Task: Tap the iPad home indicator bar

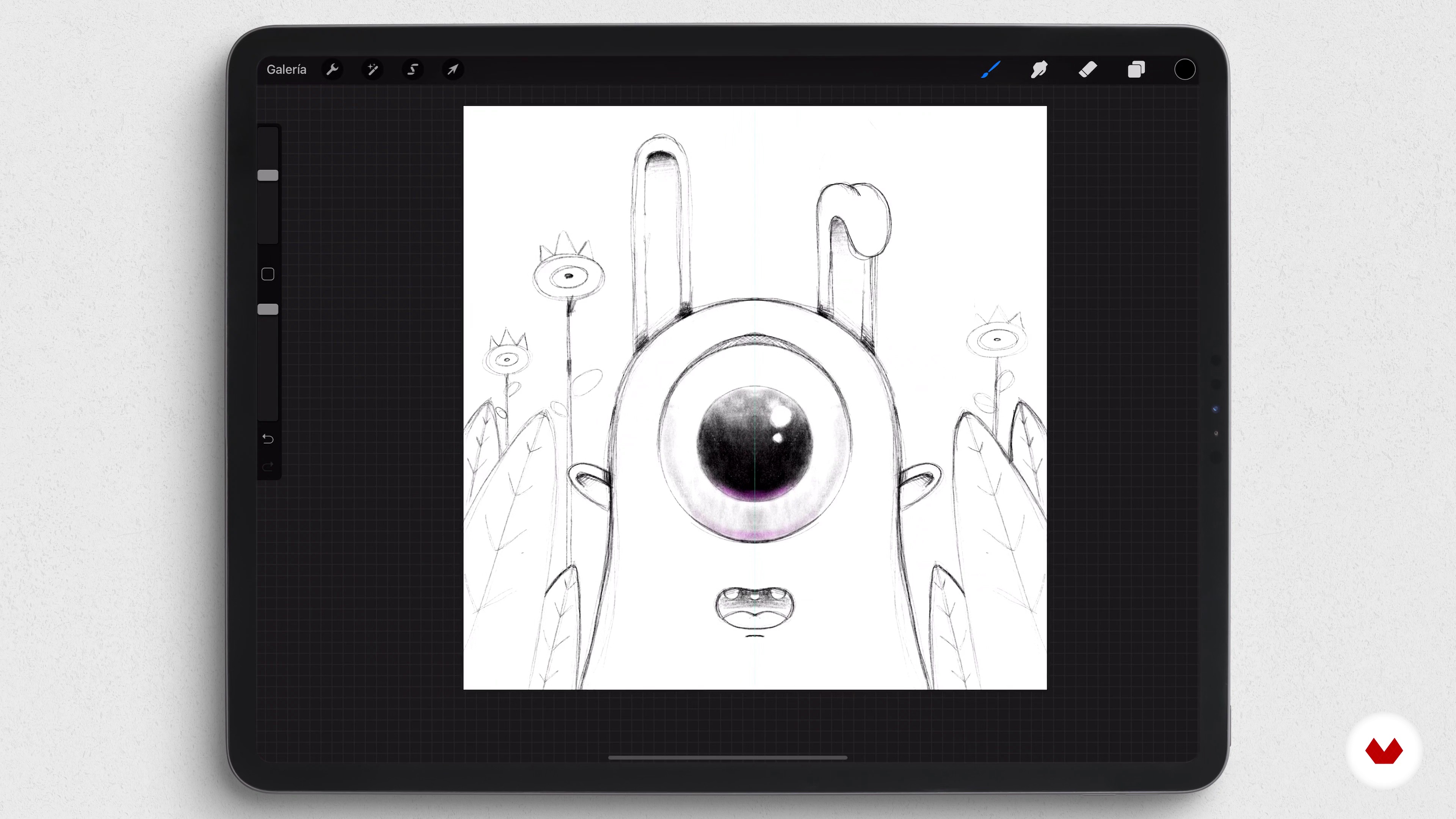Action: pyautogui.click(x=728, y=758)
